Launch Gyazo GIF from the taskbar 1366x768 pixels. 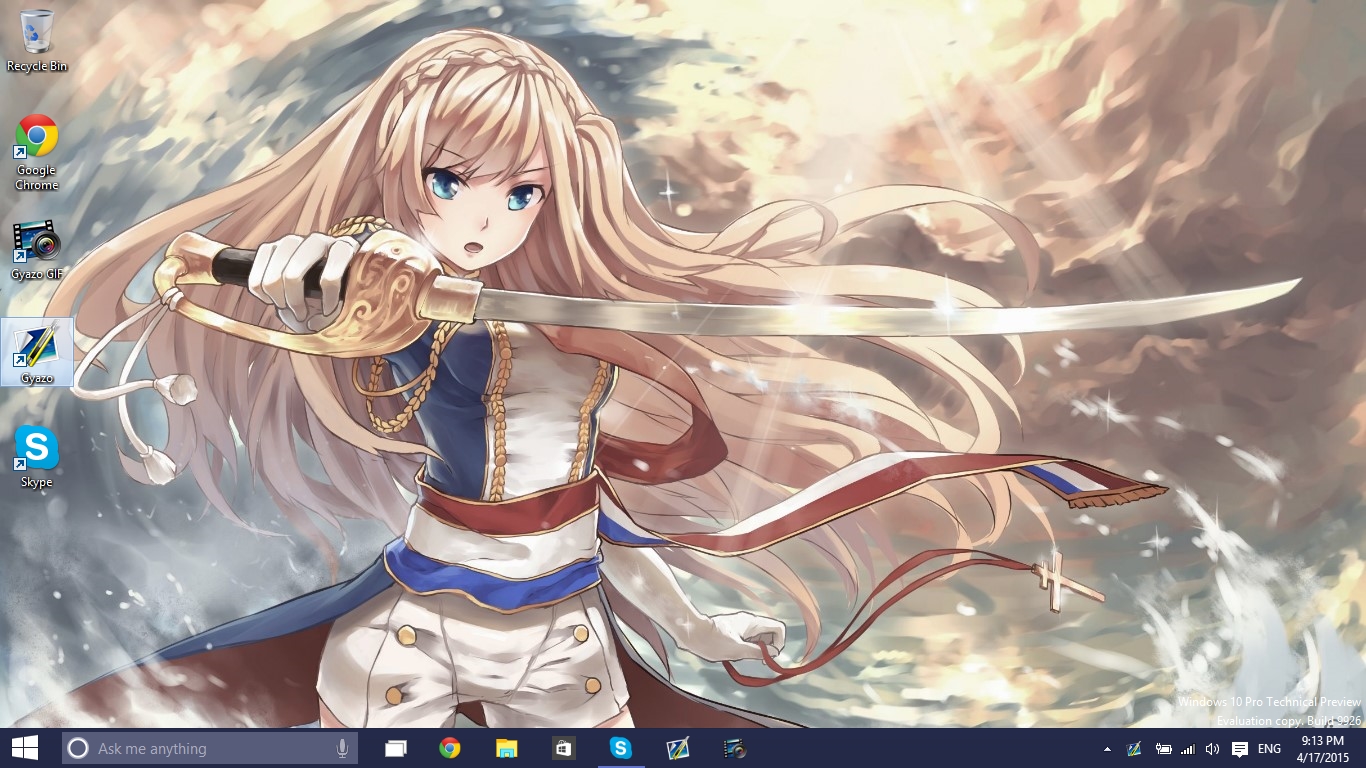pyautogui.click(x=735, y=748)
